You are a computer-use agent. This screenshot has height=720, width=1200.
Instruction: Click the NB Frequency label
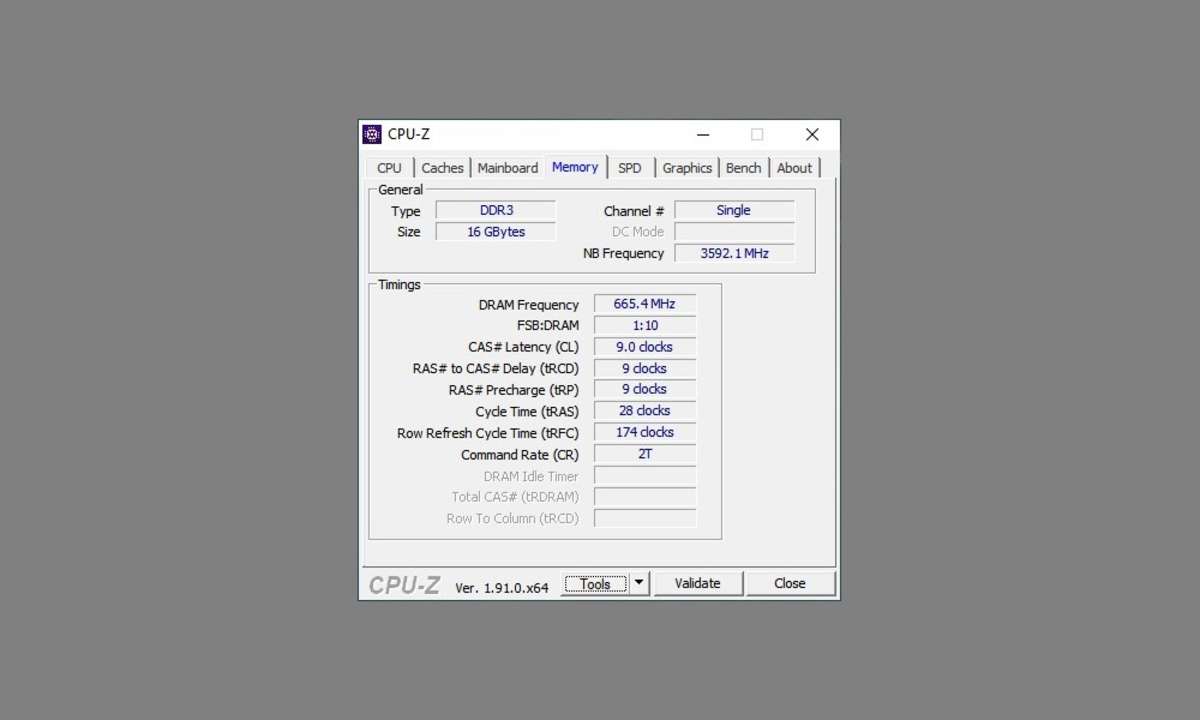624,254
